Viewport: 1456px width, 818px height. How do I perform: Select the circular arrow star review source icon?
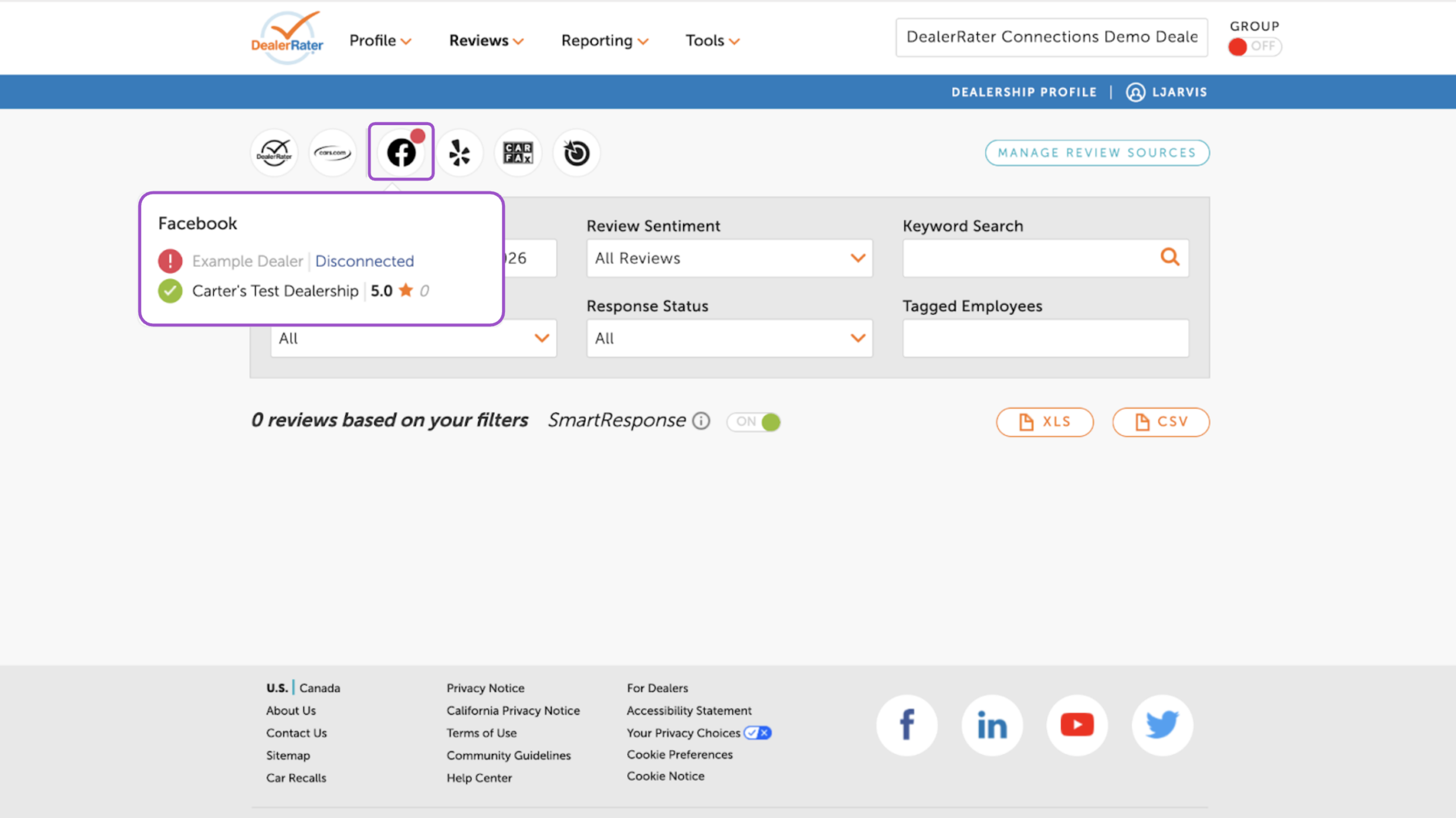click(x=577, y=152)
